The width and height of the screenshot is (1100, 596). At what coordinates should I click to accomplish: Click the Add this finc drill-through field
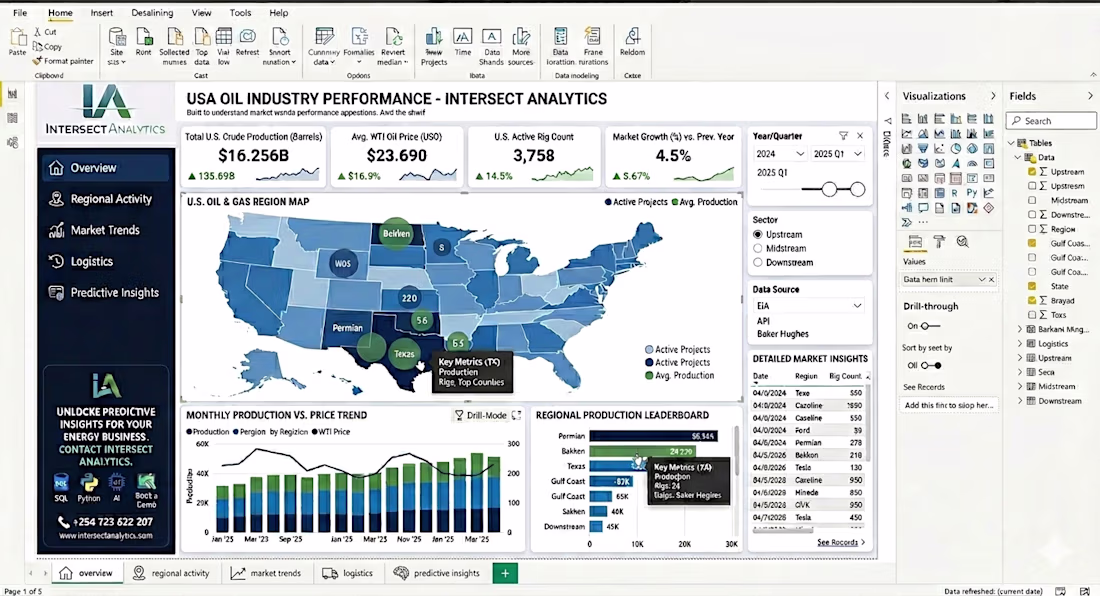click(x=948, y=405)
